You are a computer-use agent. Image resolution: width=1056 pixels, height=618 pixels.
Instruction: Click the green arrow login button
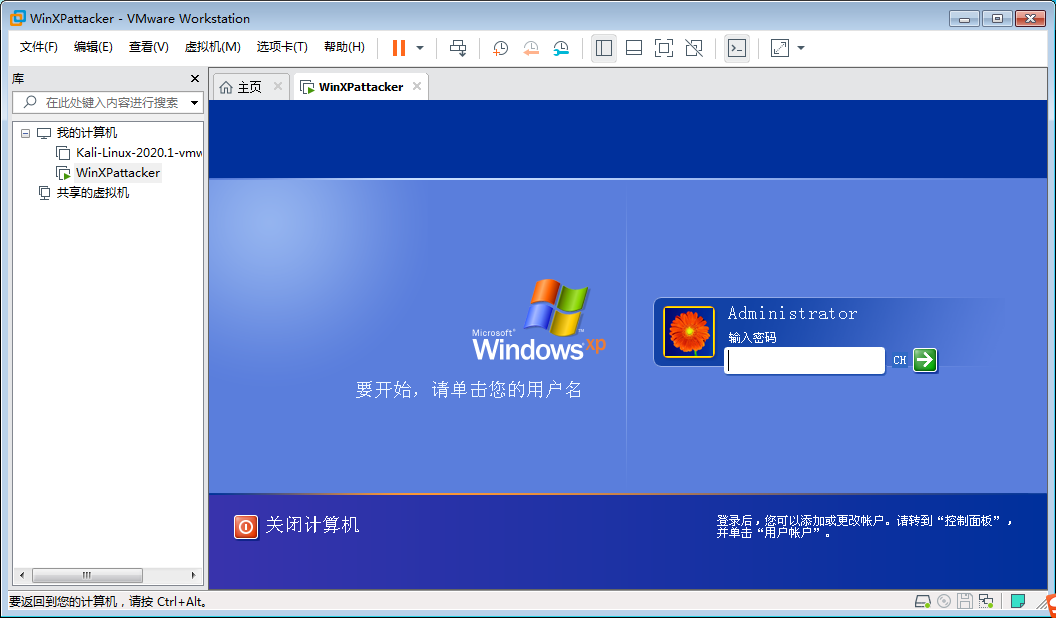(925, 359)
